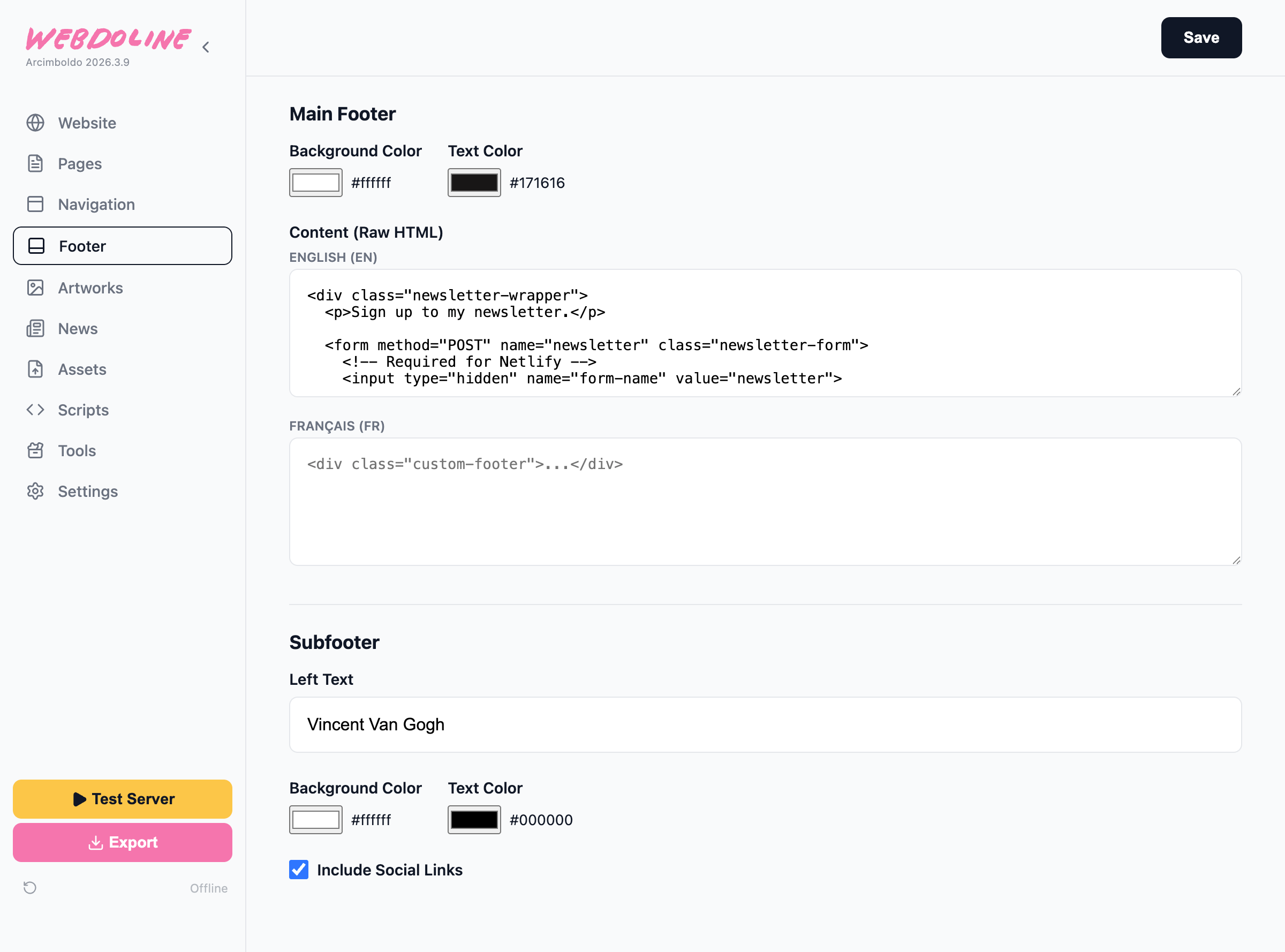This screenshot has width=1285, height=952.
Task: Click the Navigation panel icon
Action: pyautogui.click(x=35, y=204)
